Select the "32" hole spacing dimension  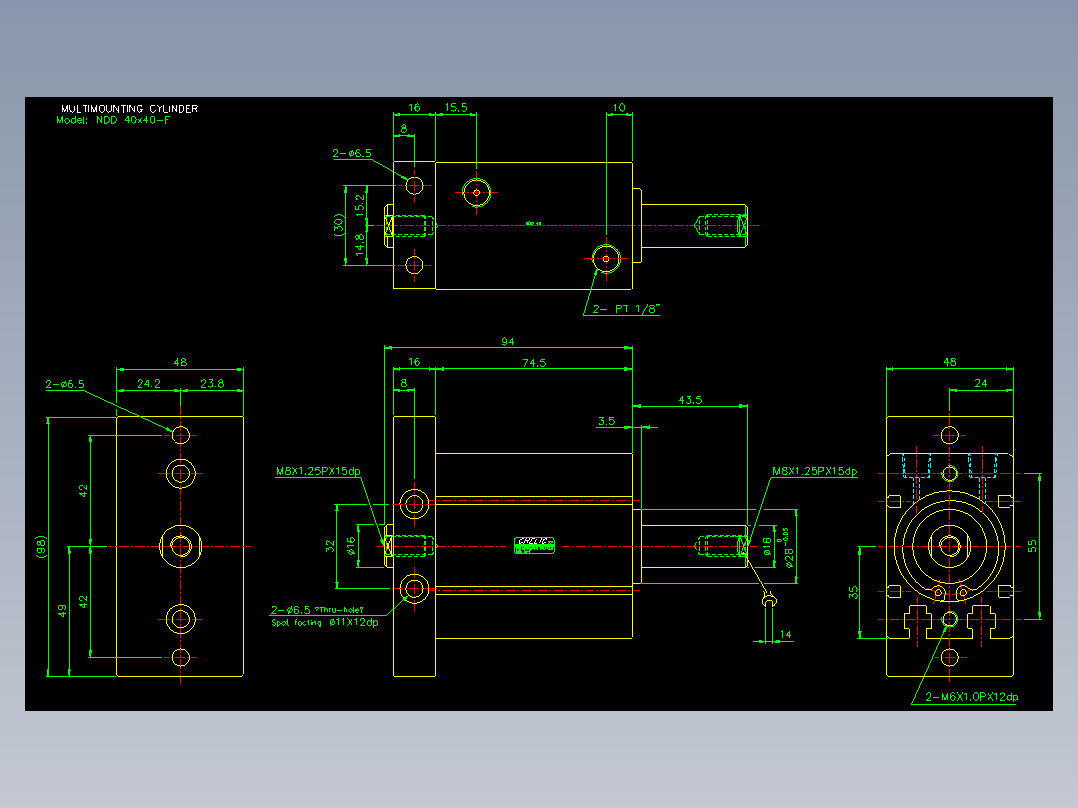click(x=330, y=546)
